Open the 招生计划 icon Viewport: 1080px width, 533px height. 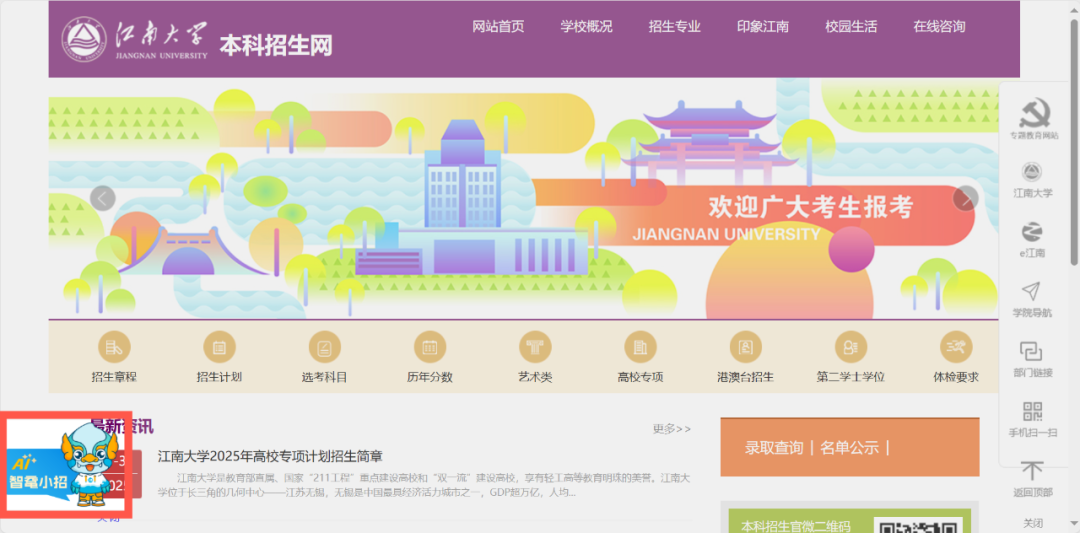219,347
